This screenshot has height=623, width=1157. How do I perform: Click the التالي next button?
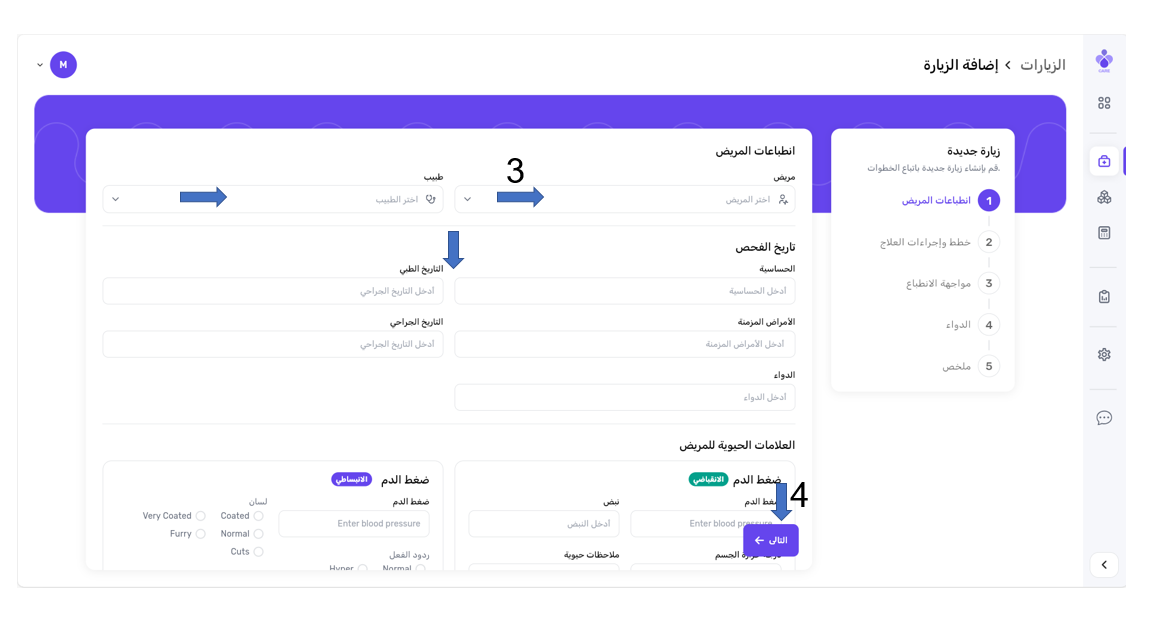pyautogui.click(x=770, y=540)
